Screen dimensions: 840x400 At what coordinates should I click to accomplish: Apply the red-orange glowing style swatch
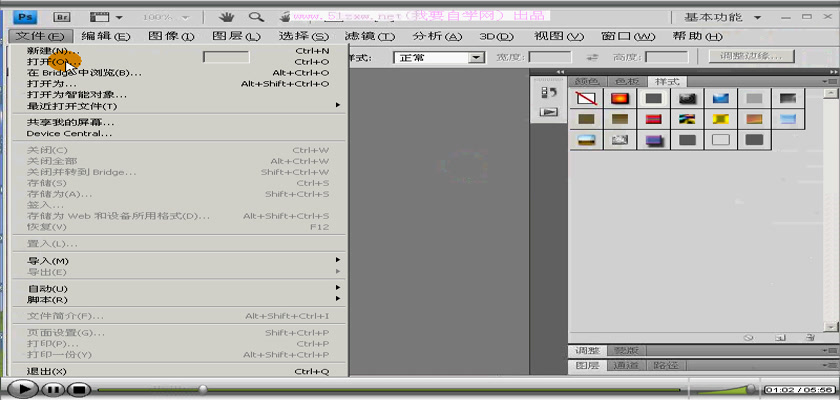point(620,99)
